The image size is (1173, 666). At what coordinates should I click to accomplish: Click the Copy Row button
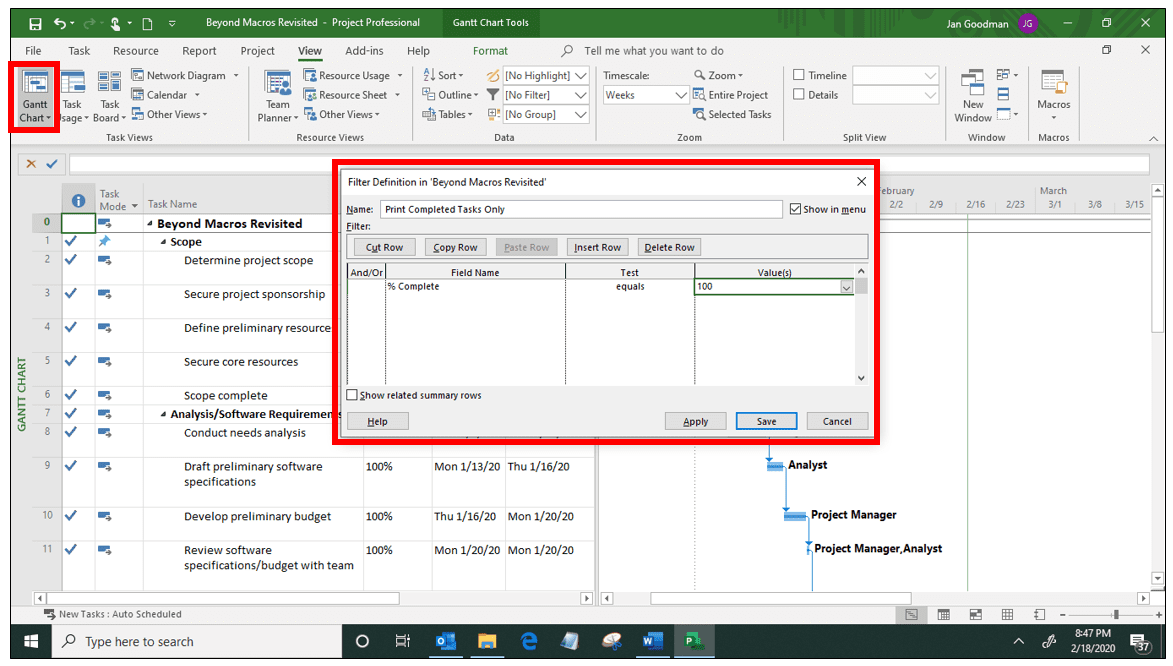[455, 248]
